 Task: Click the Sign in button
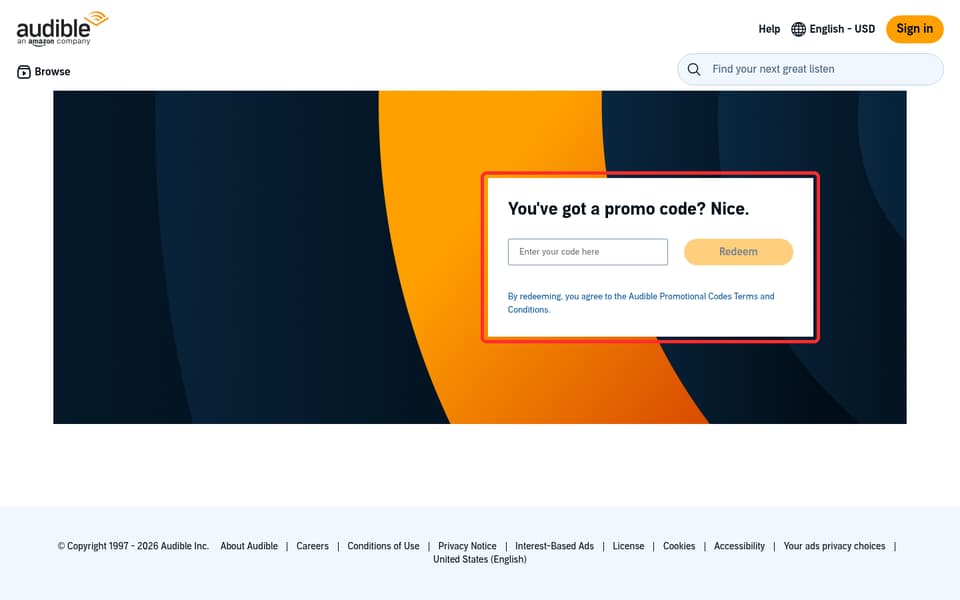point(915,29)
